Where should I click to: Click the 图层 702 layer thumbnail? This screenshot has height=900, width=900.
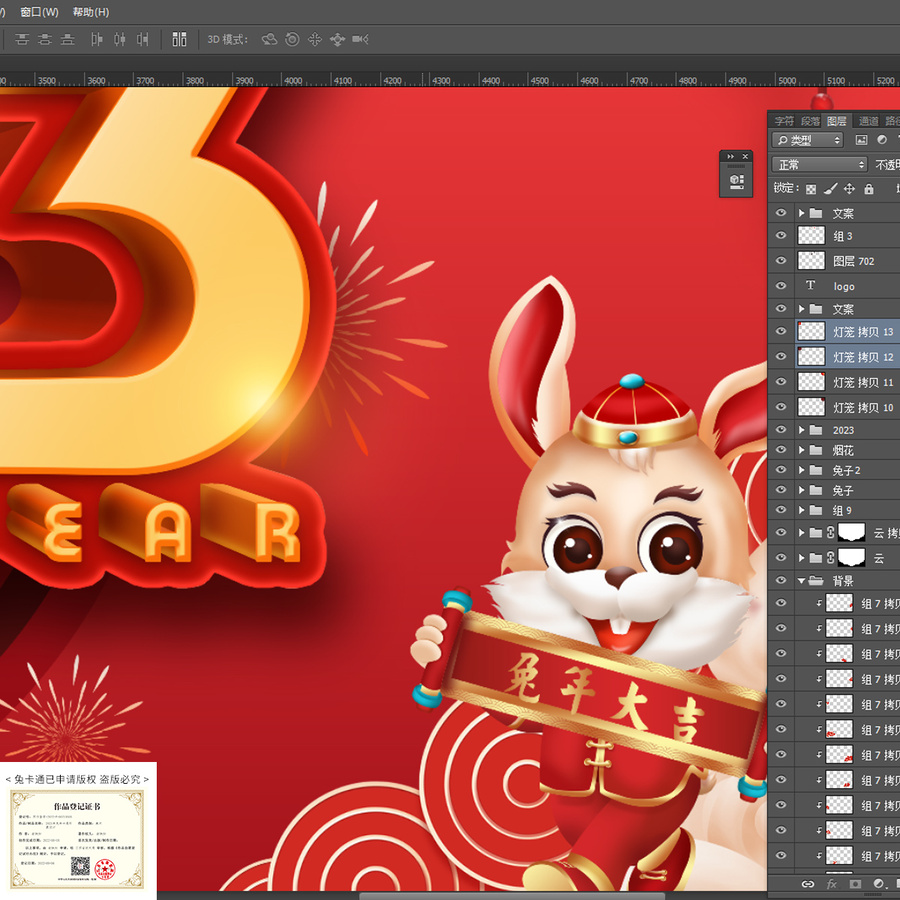[x=812, y=261]
